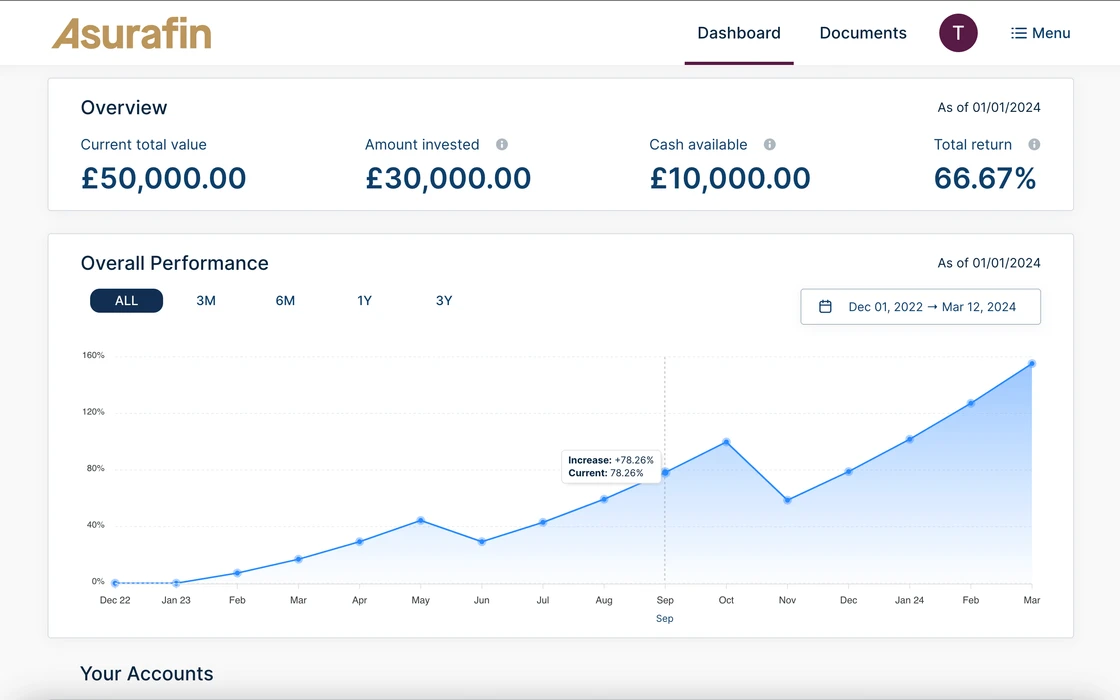The height and width of the screenshot is (700, 1120).
Task: Click the £30,000.00 amount invested
Action: tap(448, 178)
